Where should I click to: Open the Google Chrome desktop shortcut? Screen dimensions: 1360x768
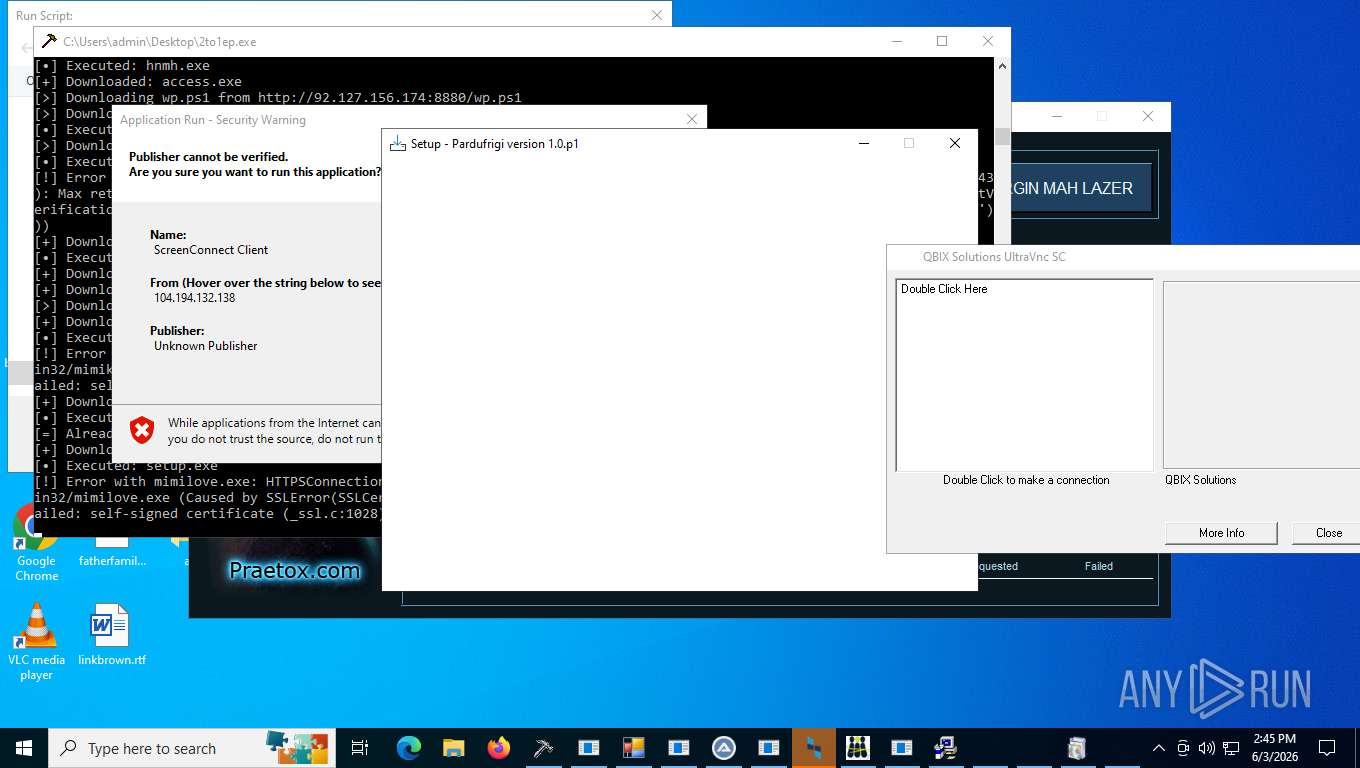(36, 541)
